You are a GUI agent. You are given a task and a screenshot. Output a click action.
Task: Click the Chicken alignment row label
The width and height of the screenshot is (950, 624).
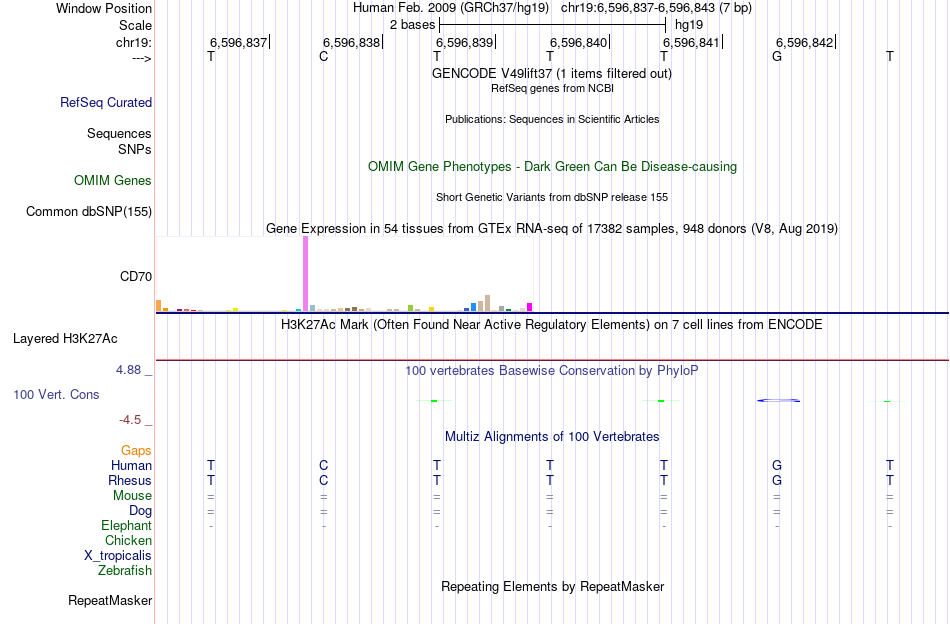(x=128, y=540)
